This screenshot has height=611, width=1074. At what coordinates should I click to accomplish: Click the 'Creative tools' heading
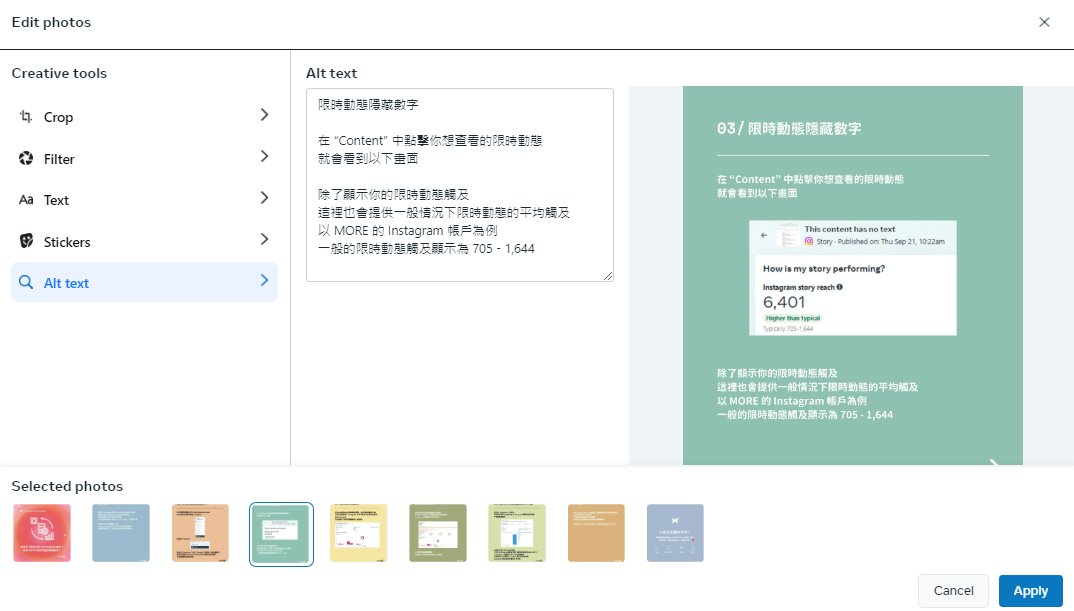coord(60,73)
